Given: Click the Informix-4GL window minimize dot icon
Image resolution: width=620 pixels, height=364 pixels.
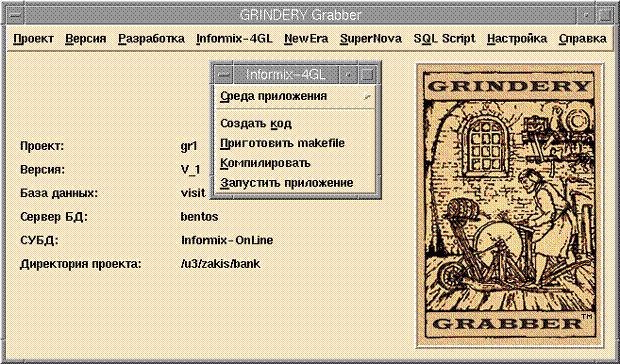Looking at the screenshot, I should 348,74.
